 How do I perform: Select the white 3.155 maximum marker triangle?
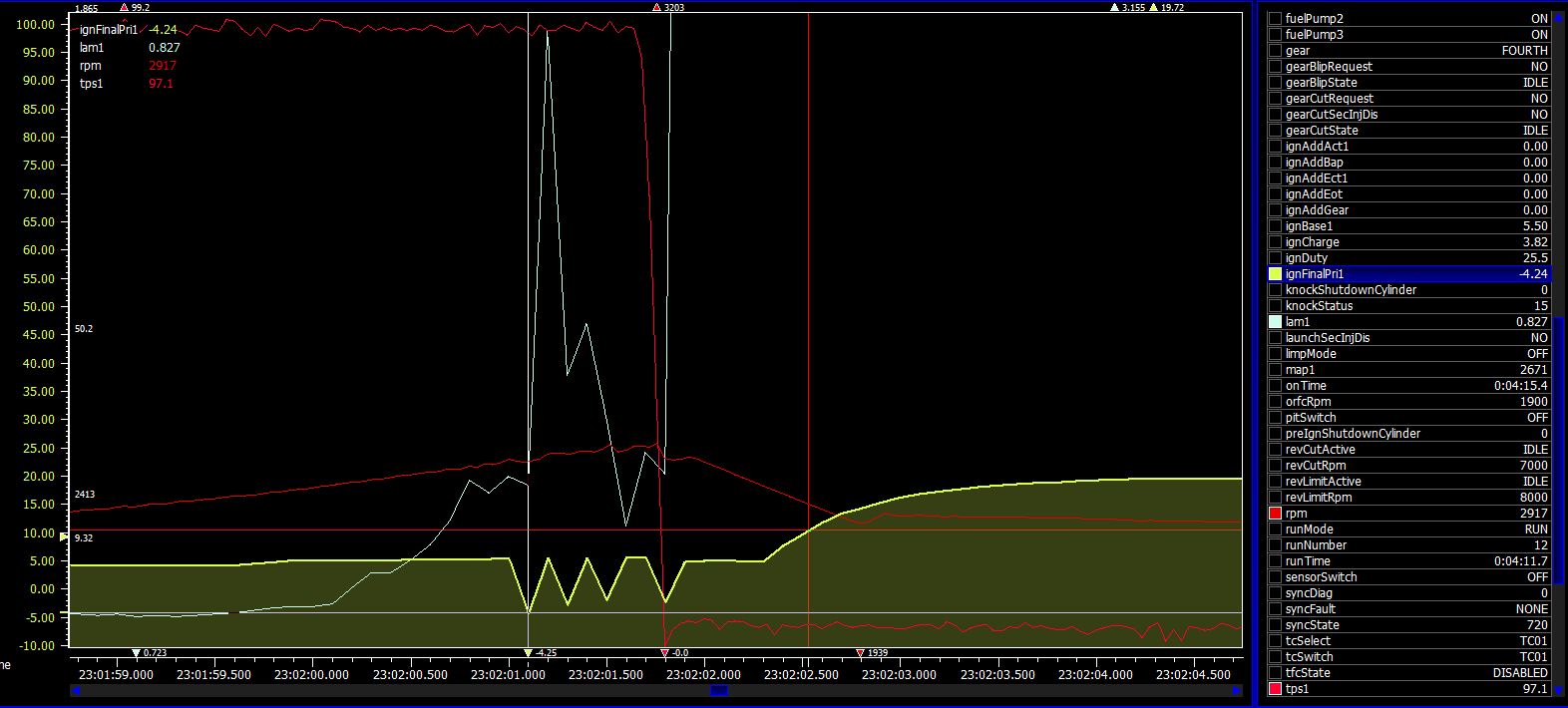(x=1115, y=8)
